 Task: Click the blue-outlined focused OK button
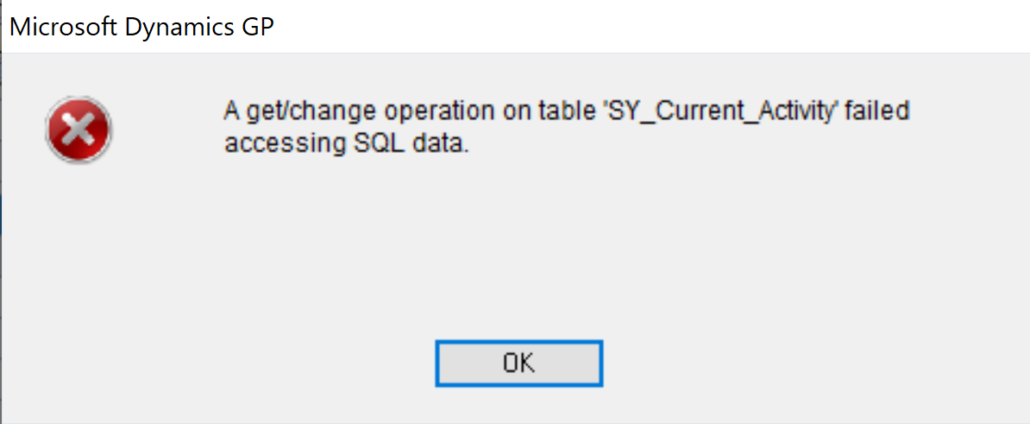(x=519, y=363)
